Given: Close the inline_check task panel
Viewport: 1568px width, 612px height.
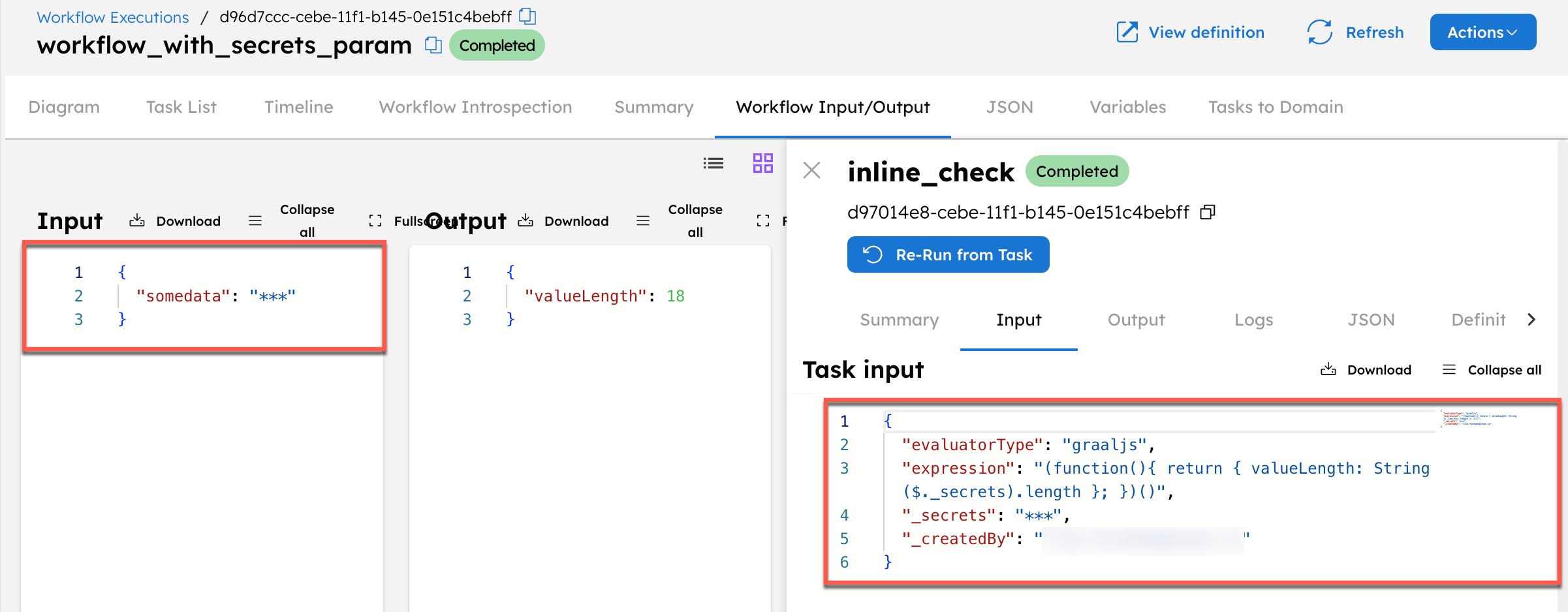Looking at the screenshot, I should [811, 170].
